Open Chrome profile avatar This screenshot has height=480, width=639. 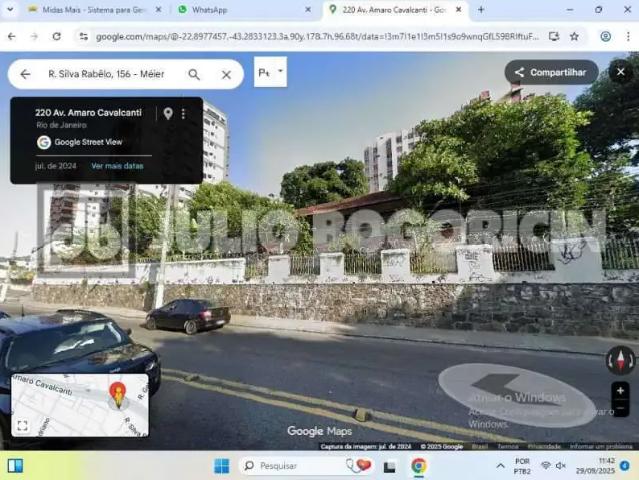coord(606,37)
